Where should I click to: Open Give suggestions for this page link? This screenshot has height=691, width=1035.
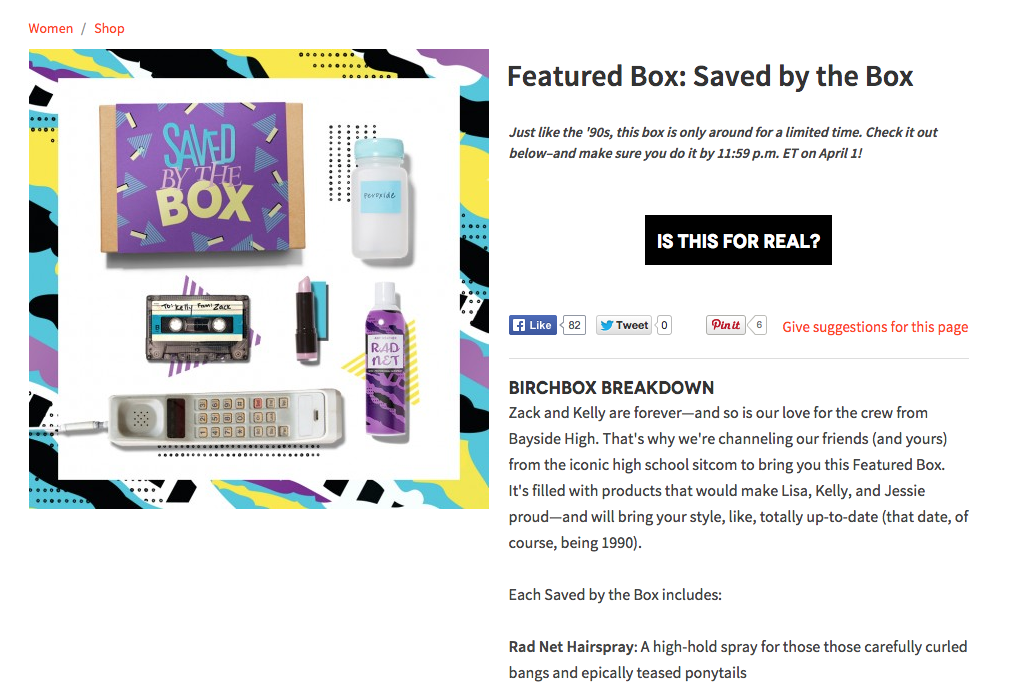pyautogui.click(x=875, y=327)
